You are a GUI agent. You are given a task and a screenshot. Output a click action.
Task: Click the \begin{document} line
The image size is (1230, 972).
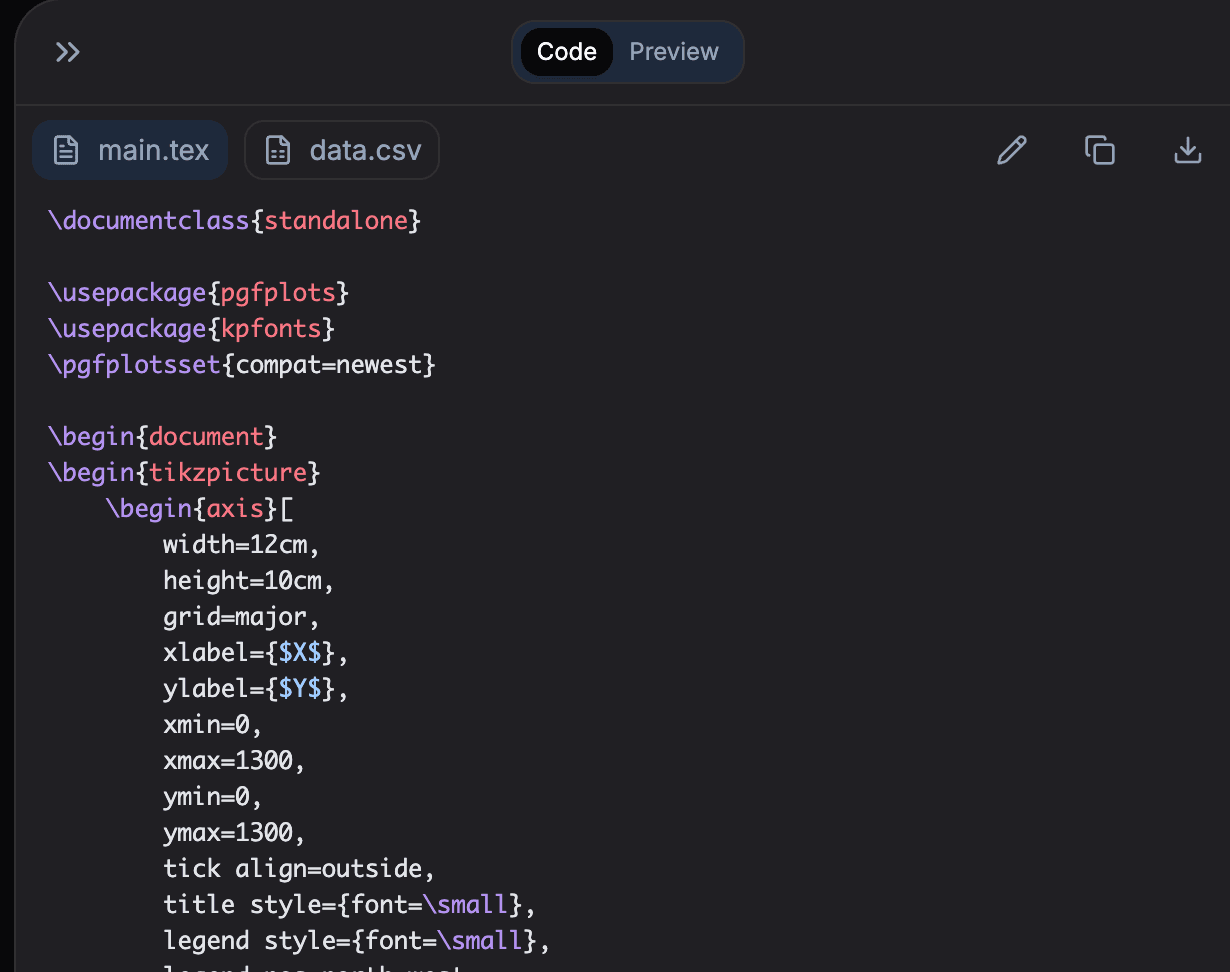tap(162, 437)
